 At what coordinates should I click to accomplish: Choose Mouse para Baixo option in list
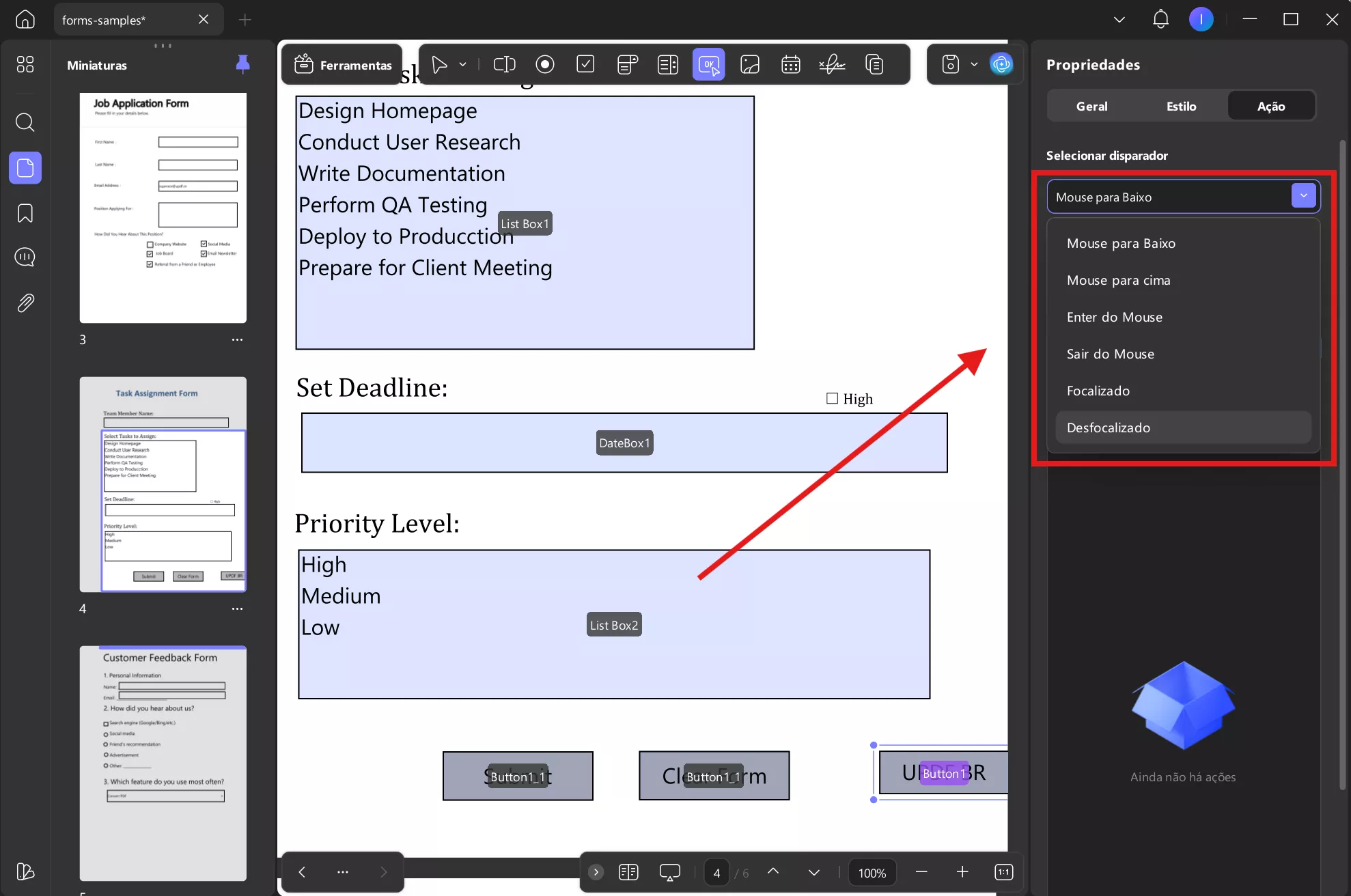pos(1183,243)
